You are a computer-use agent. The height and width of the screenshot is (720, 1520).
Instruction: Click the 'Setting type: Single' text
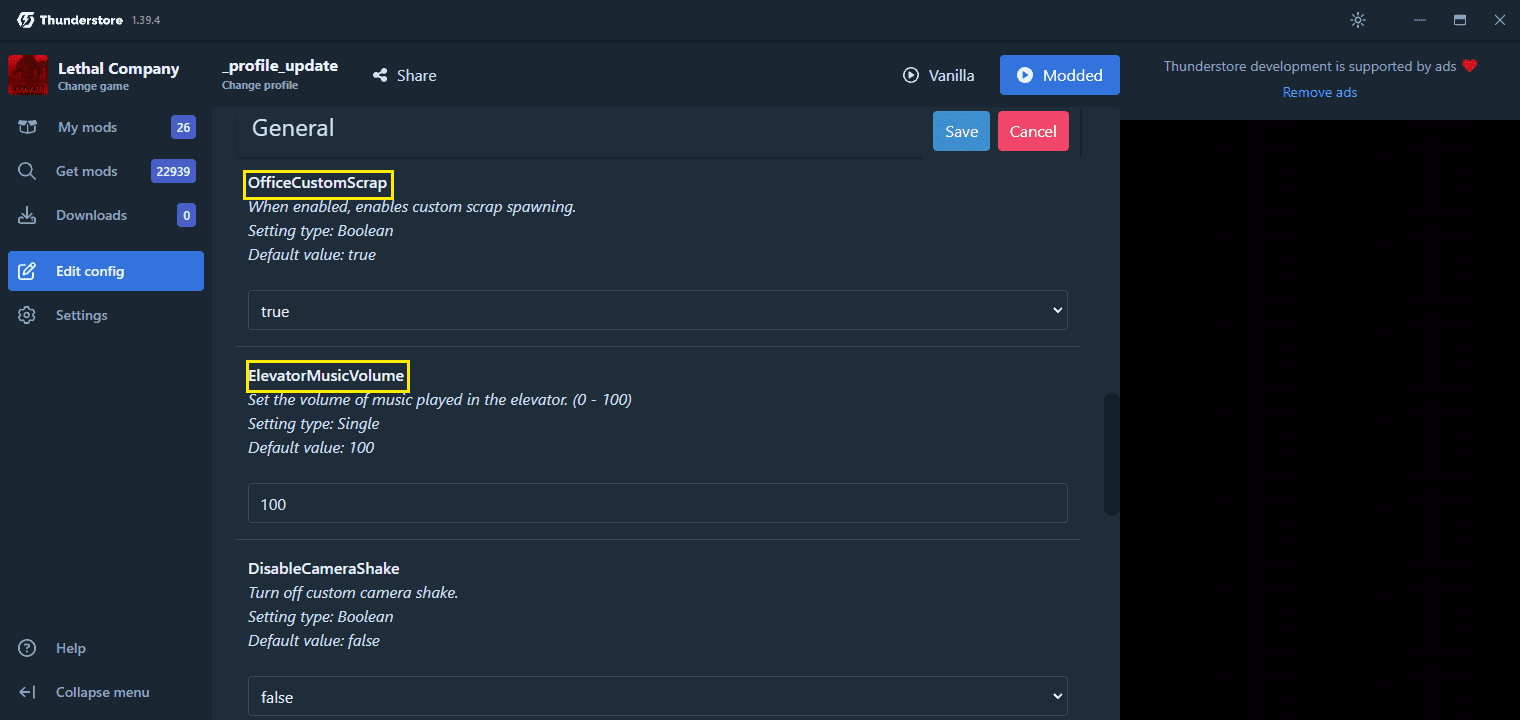pos(314,423)
